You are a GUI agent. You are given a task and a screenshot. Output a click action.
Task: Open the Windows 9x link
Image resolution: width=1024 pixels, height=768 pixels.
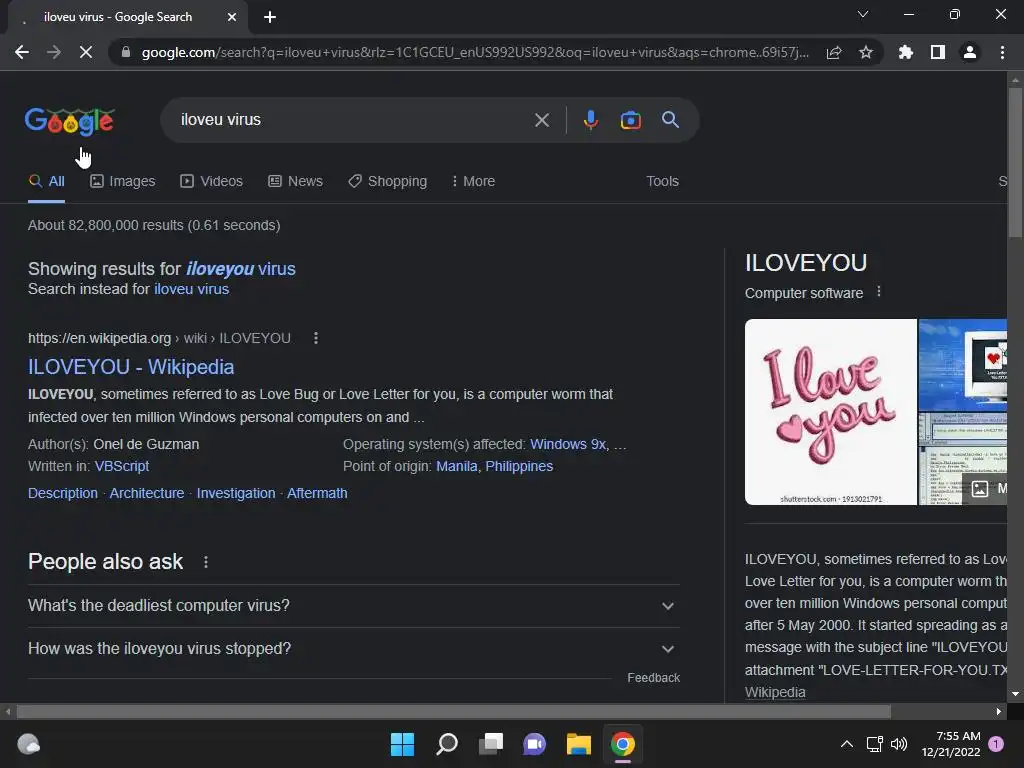coord(568,444)
